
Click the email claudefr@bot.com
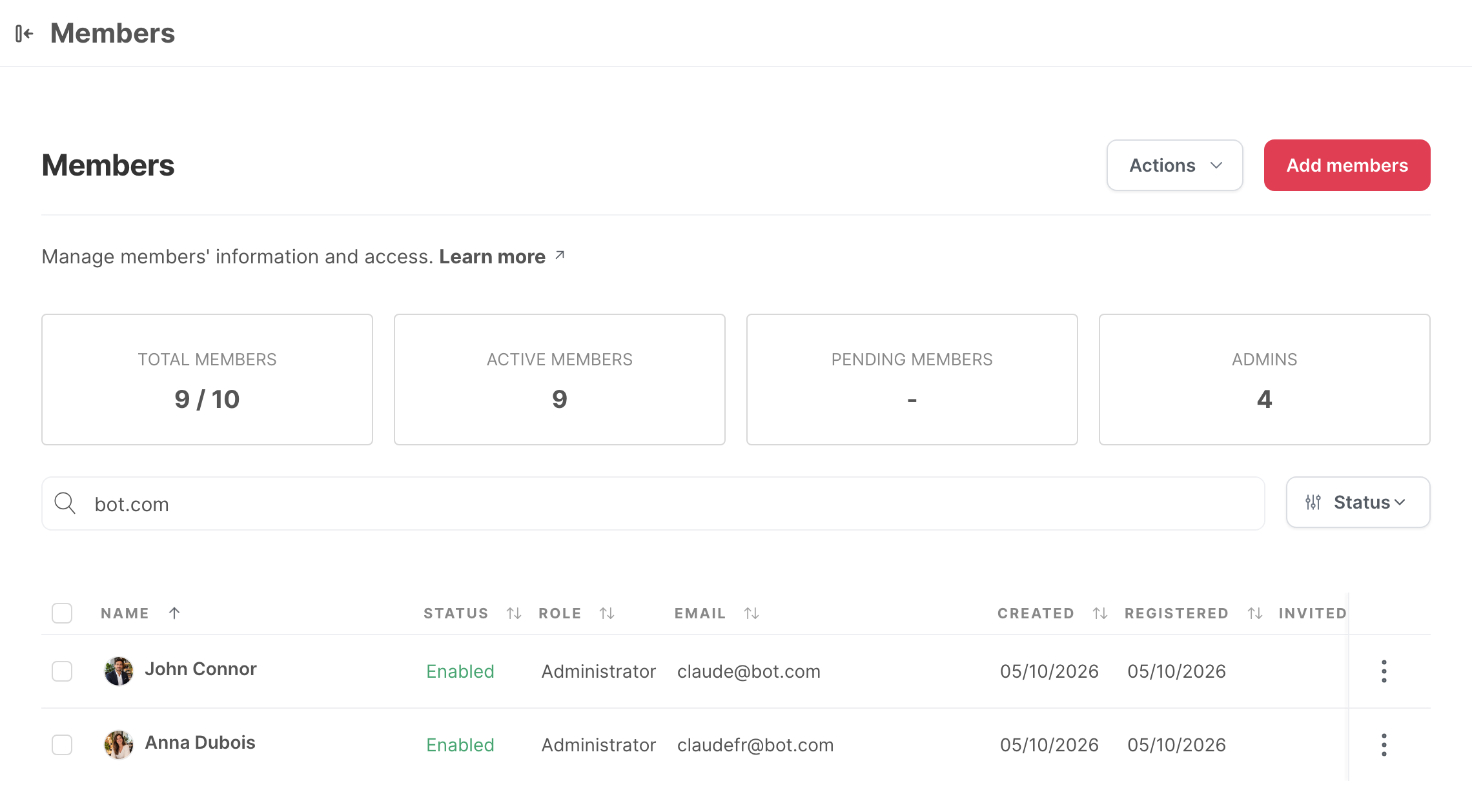pyautogui.click(x=755, y=745)
